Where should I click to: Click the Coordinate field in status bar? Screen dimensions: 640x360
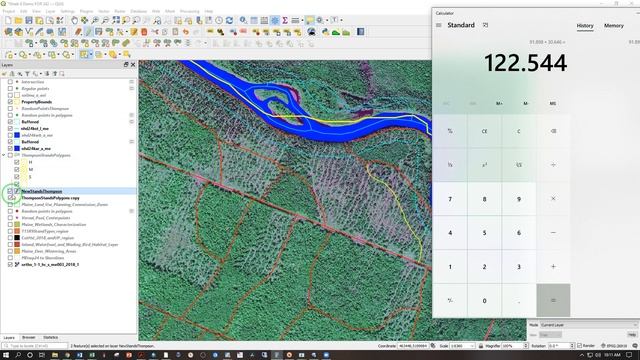pos(413,346)
